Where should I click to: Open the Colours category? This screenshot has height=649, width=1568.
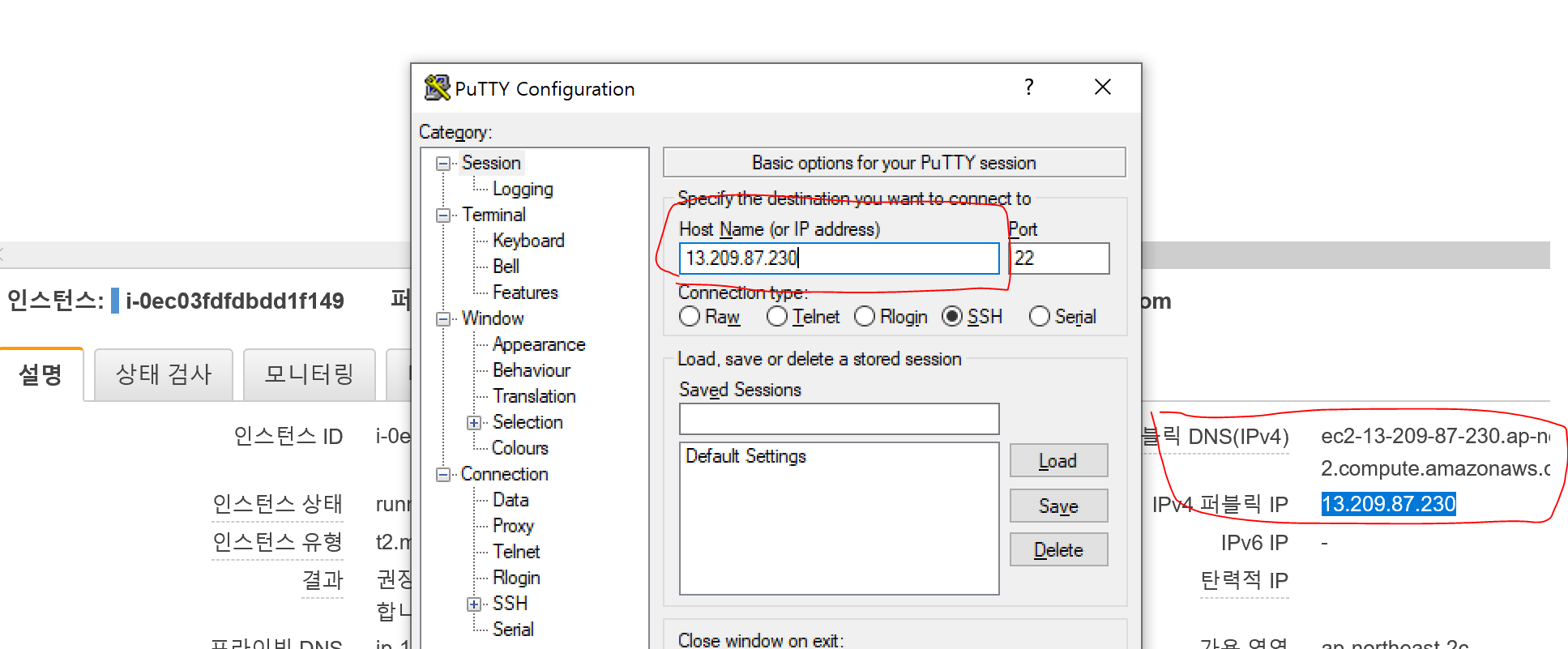pos(520,448)
